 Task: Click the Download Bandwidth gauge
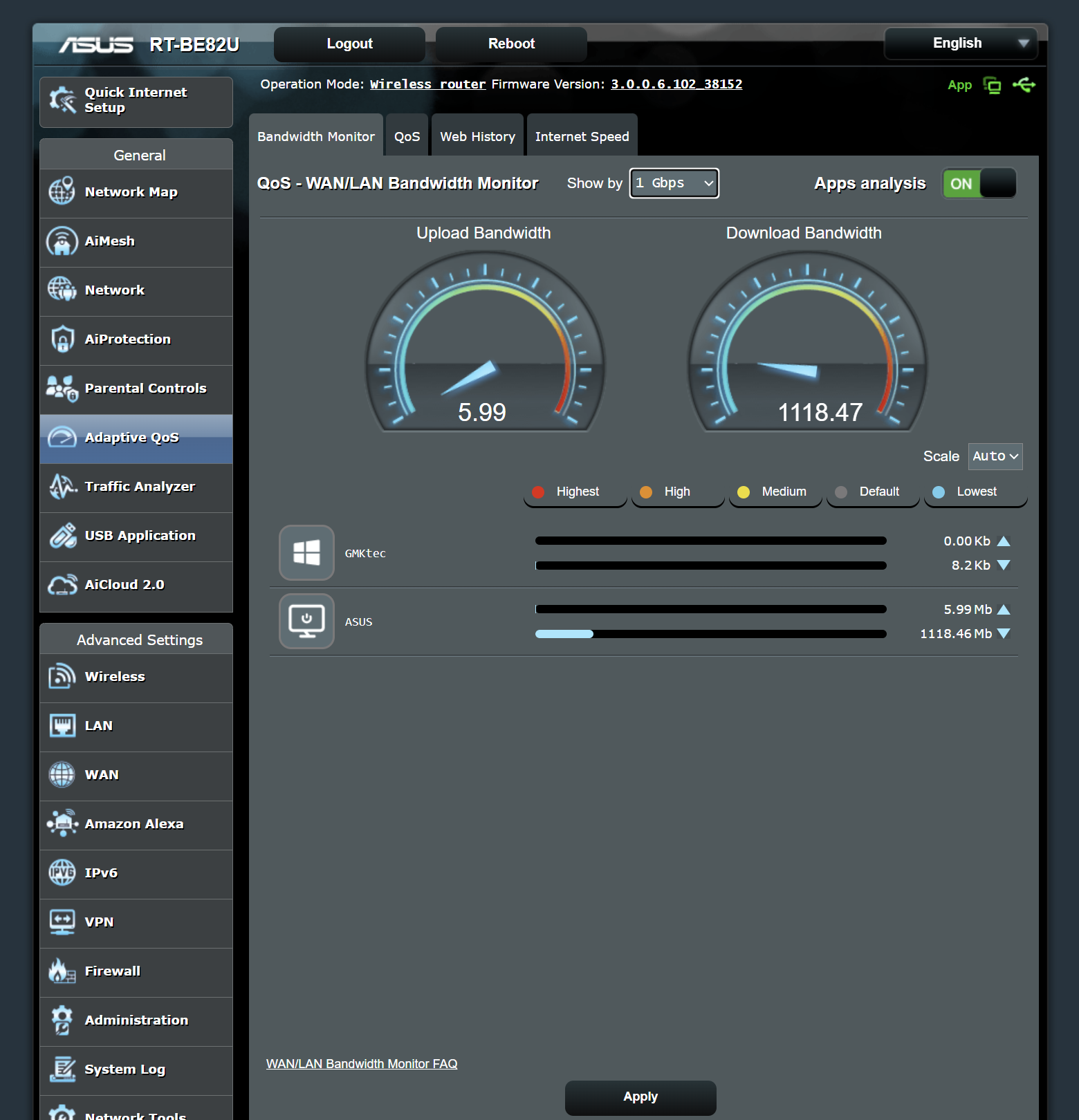click(x=806, y=343)
